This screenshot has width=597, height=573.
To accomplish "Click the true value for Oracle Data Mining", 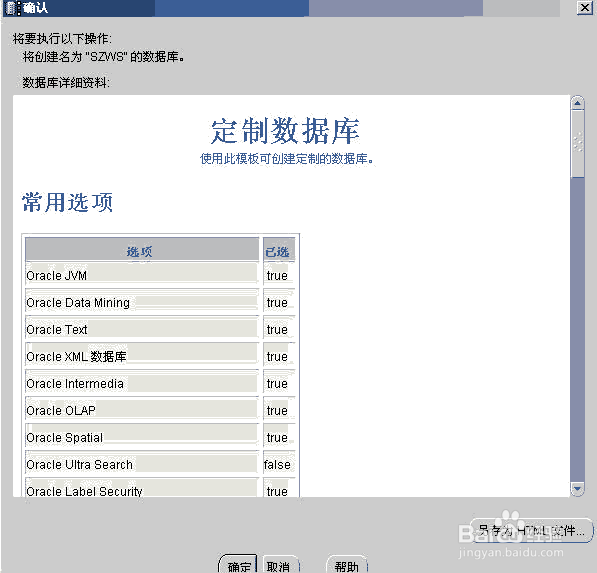I will pyautogui.click(x=277, y=302).
